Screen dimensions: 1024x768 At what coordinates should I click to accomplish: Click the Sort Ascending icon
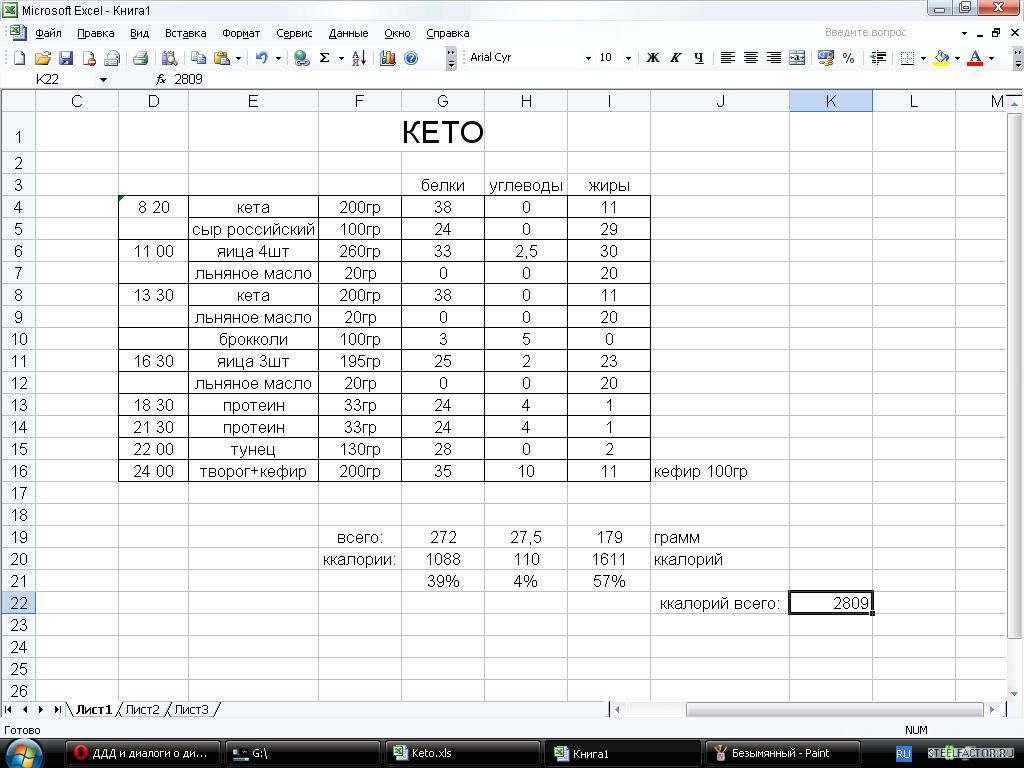[x=359, y=58]
